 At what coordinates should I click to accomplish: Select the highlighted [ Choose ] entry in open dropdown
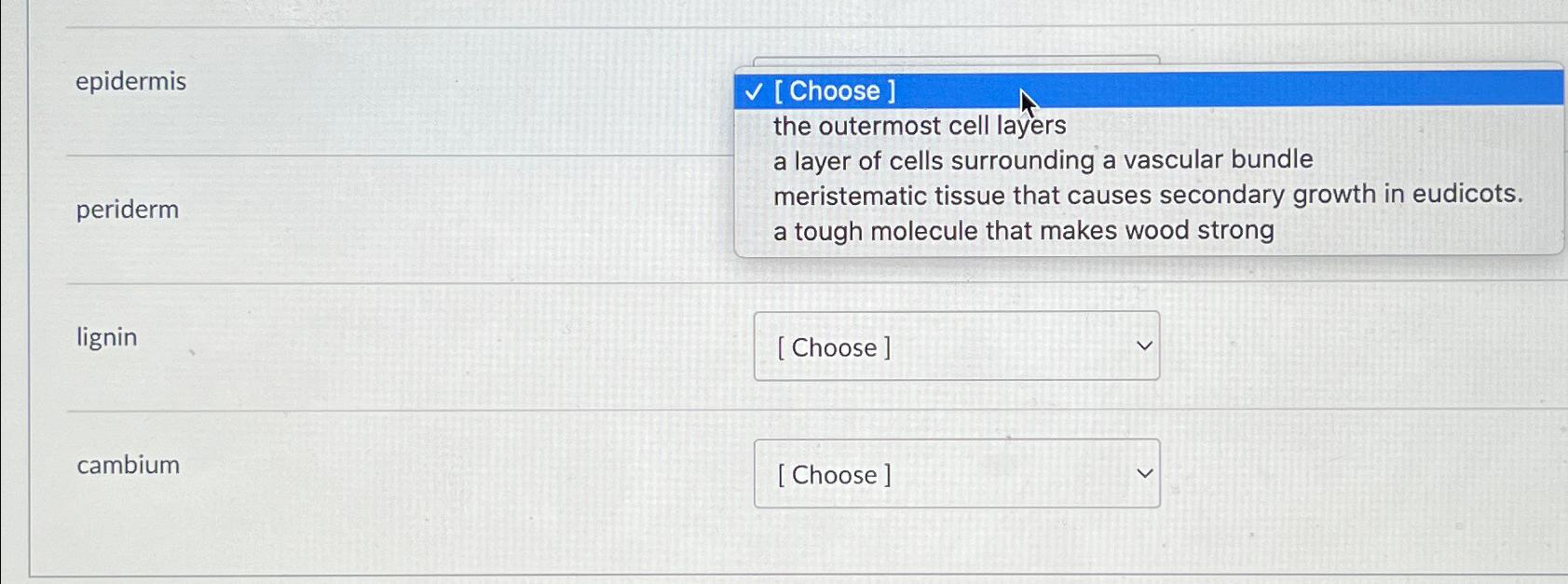(x=836, y=90)
